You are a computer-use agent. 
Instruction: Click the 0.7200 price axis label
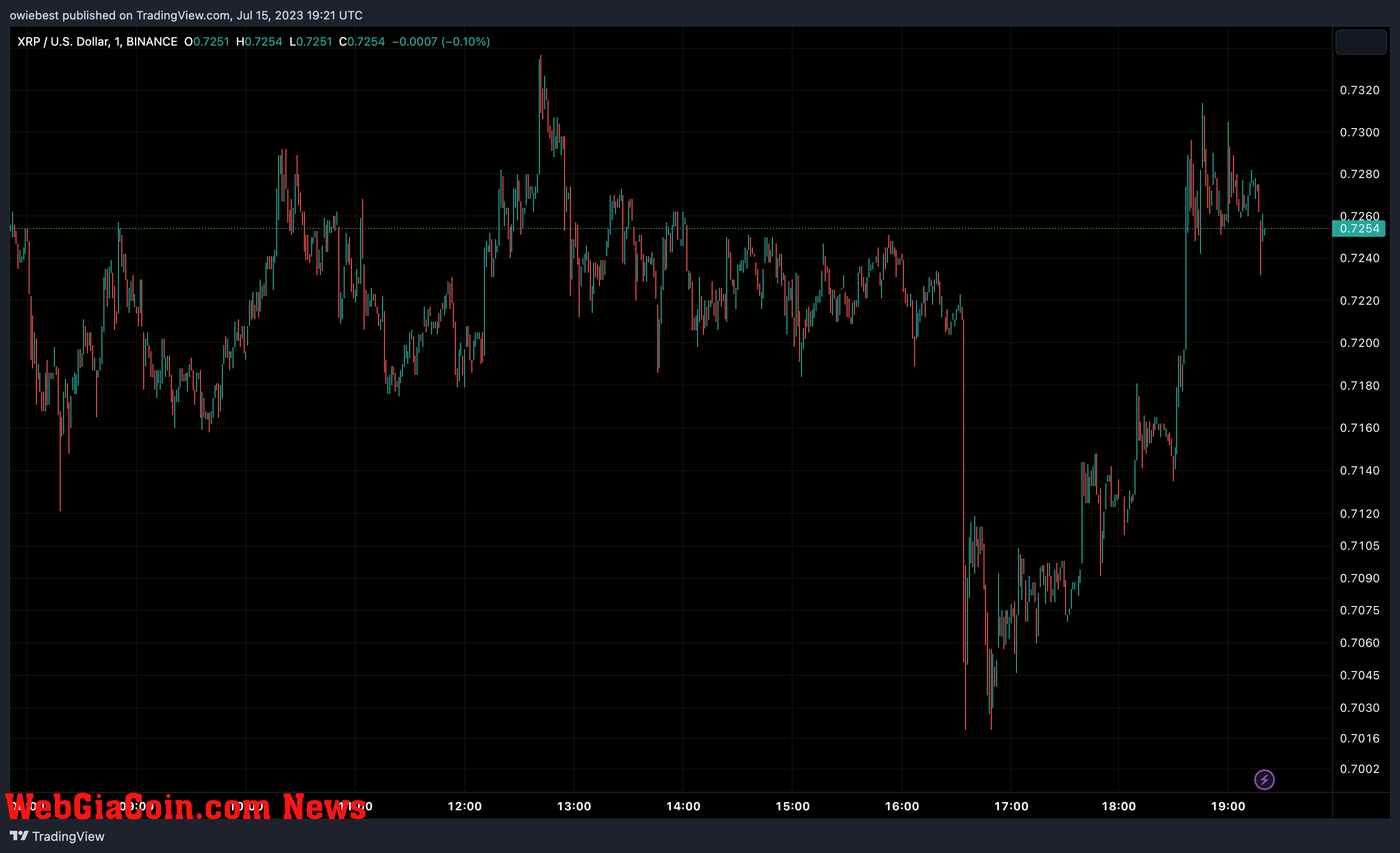(x=1360, y=343)
